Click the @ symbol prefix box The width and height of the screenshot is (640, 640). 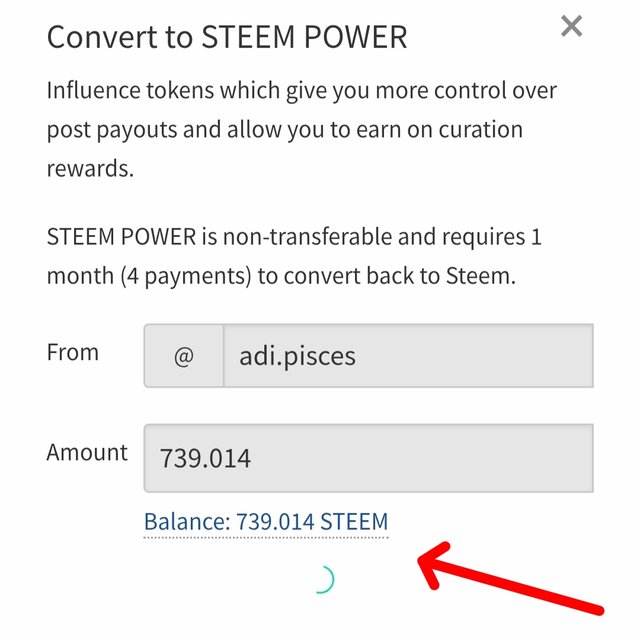pos(183,356)
